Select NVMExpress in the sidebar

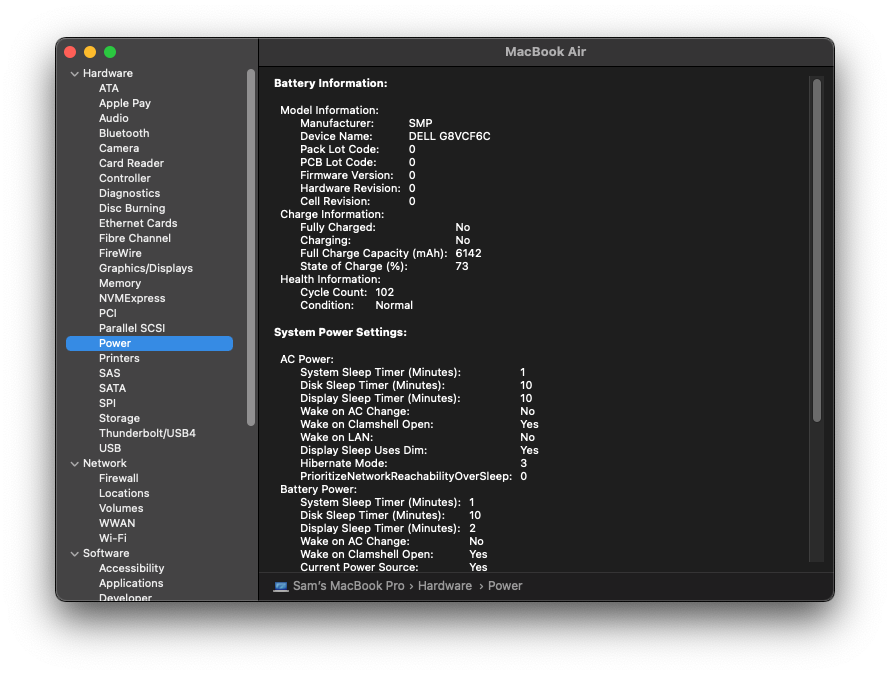pyautogui.click(x=132, y=298)
